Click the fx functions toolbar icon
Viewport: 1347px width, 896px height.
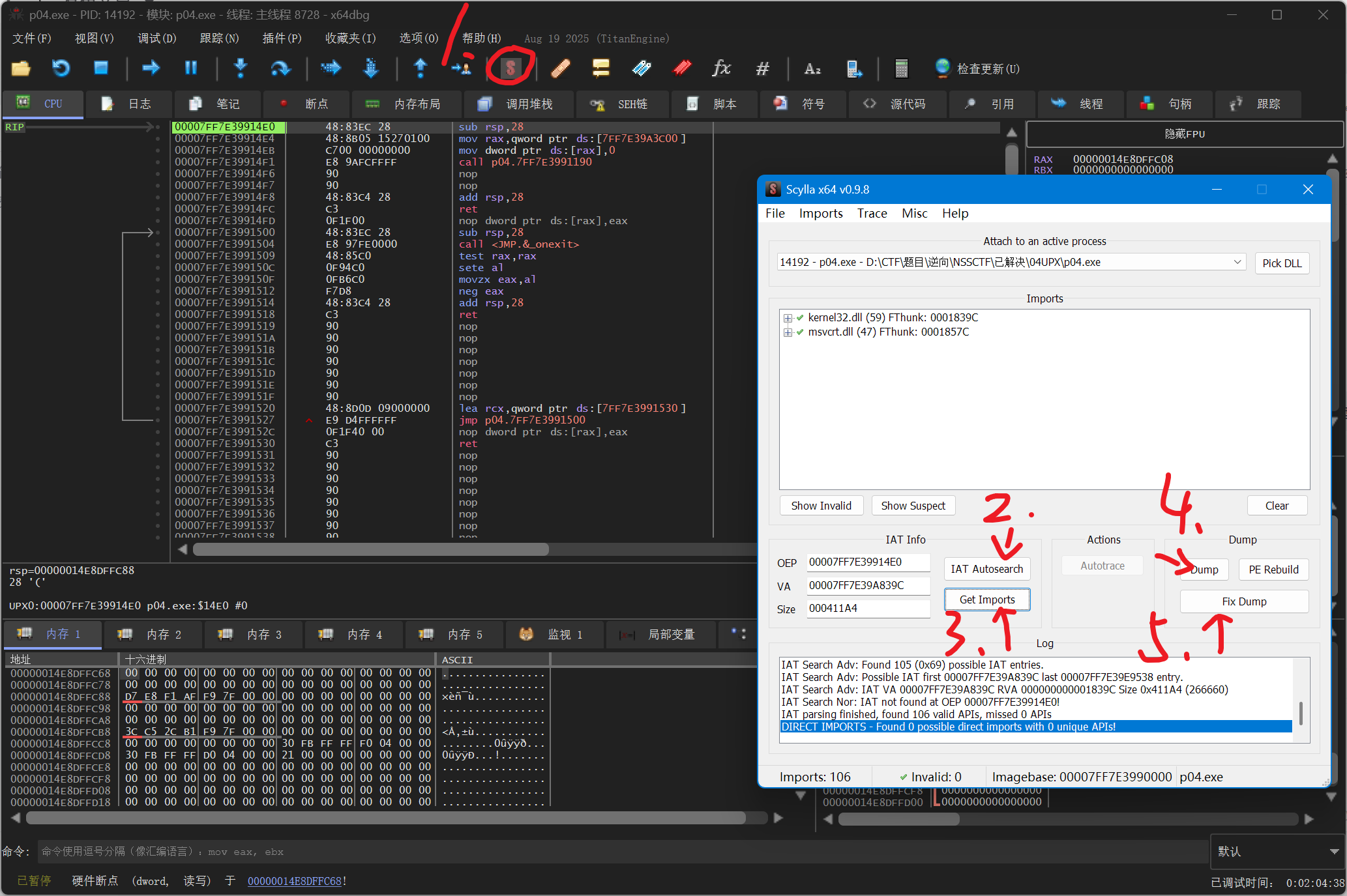tap(721, 68)
